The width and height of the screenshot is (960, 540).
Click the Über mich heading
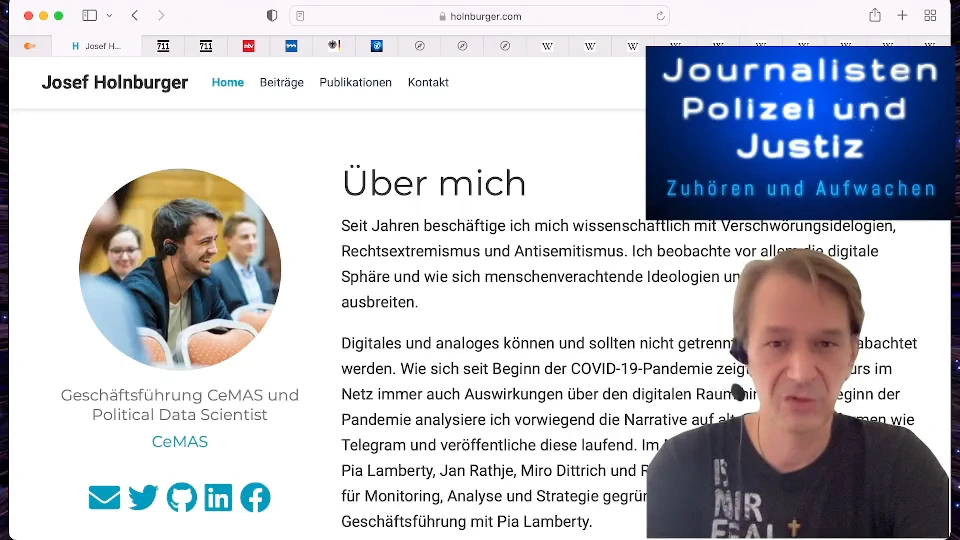(x=433, y=183)
